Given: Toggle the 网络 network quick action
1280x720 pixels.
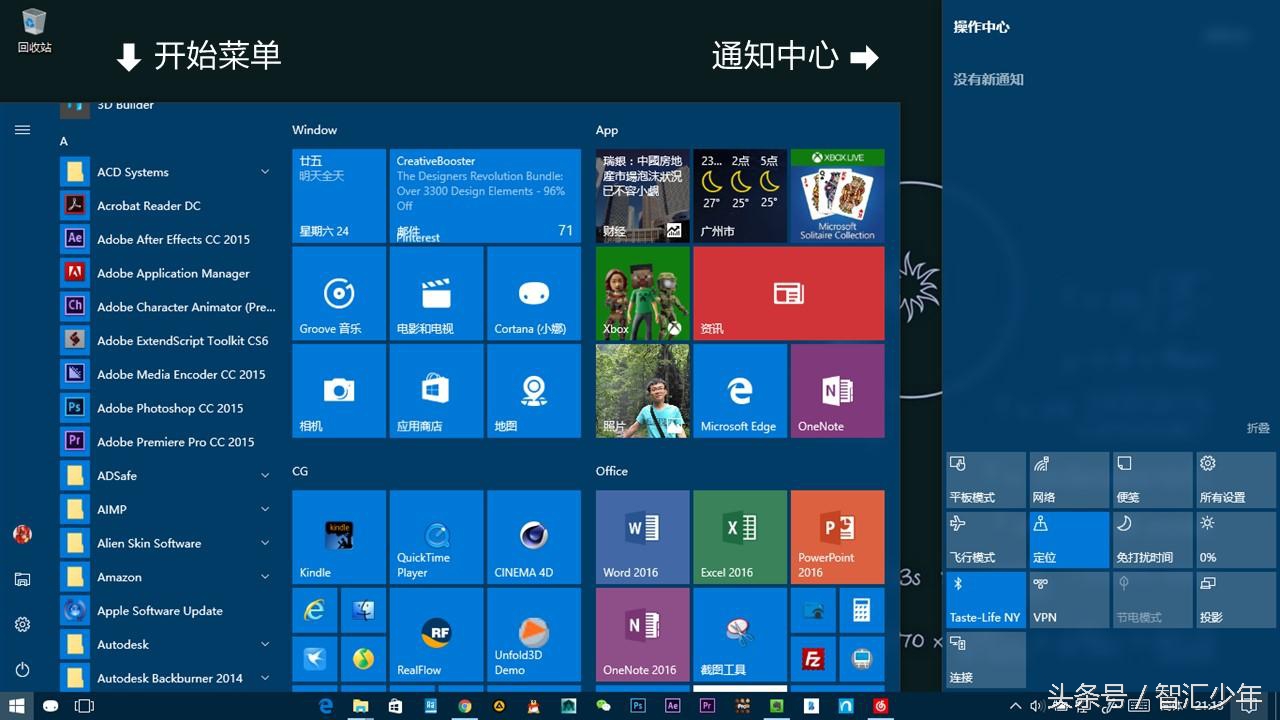Looking at the screenshot, I should (x=1069, y=480).
